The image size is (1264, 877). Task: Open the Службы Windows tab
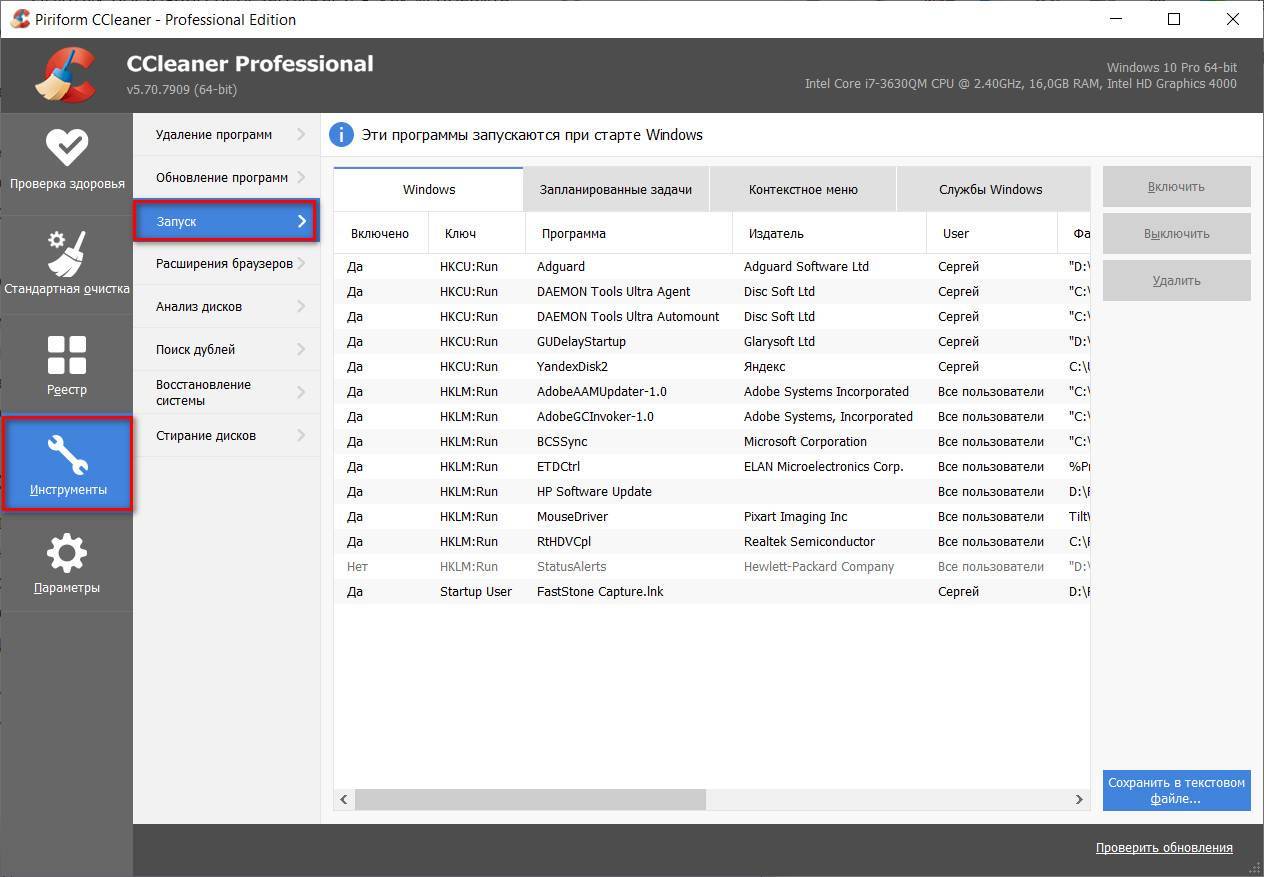tap(990, 190)
